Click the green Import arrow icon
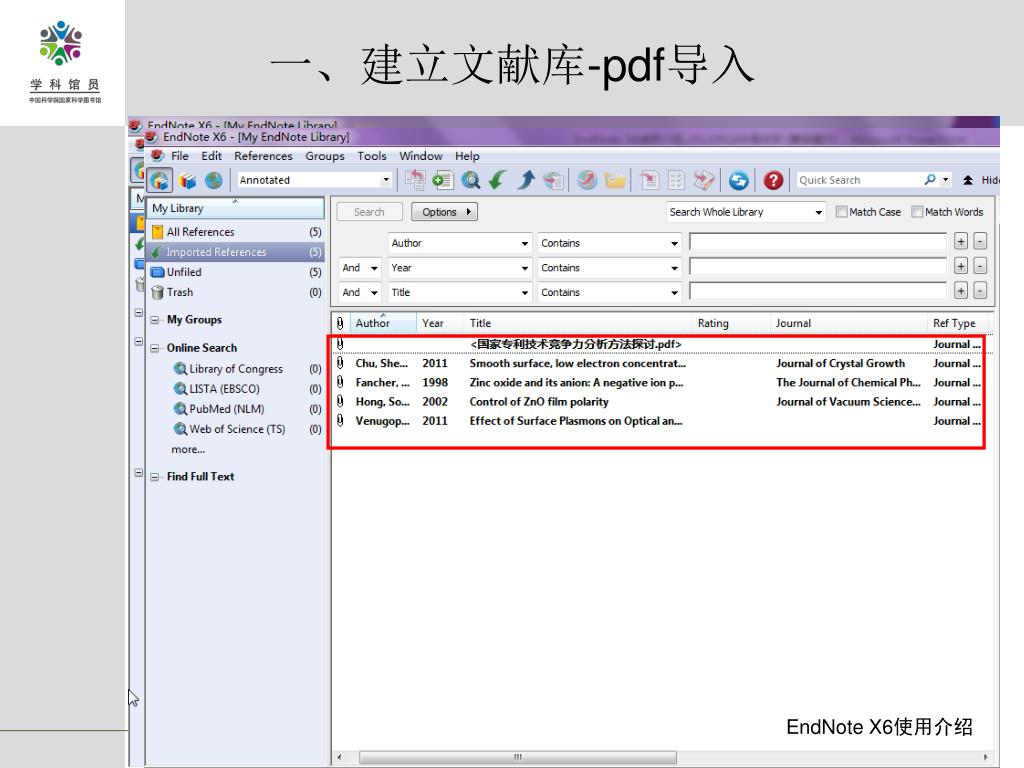The height and width of the screenshot is (768, 1024). click(x=498, y=180)
